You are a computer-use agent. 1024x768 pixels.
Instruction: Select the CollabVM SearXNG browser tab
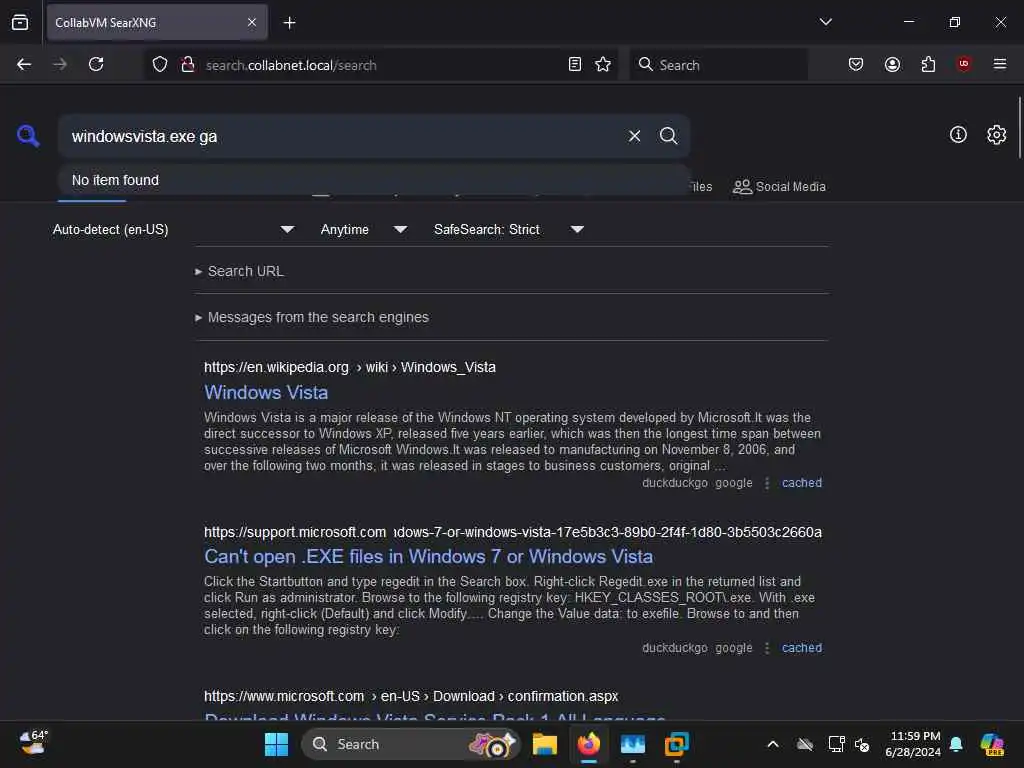157,23
